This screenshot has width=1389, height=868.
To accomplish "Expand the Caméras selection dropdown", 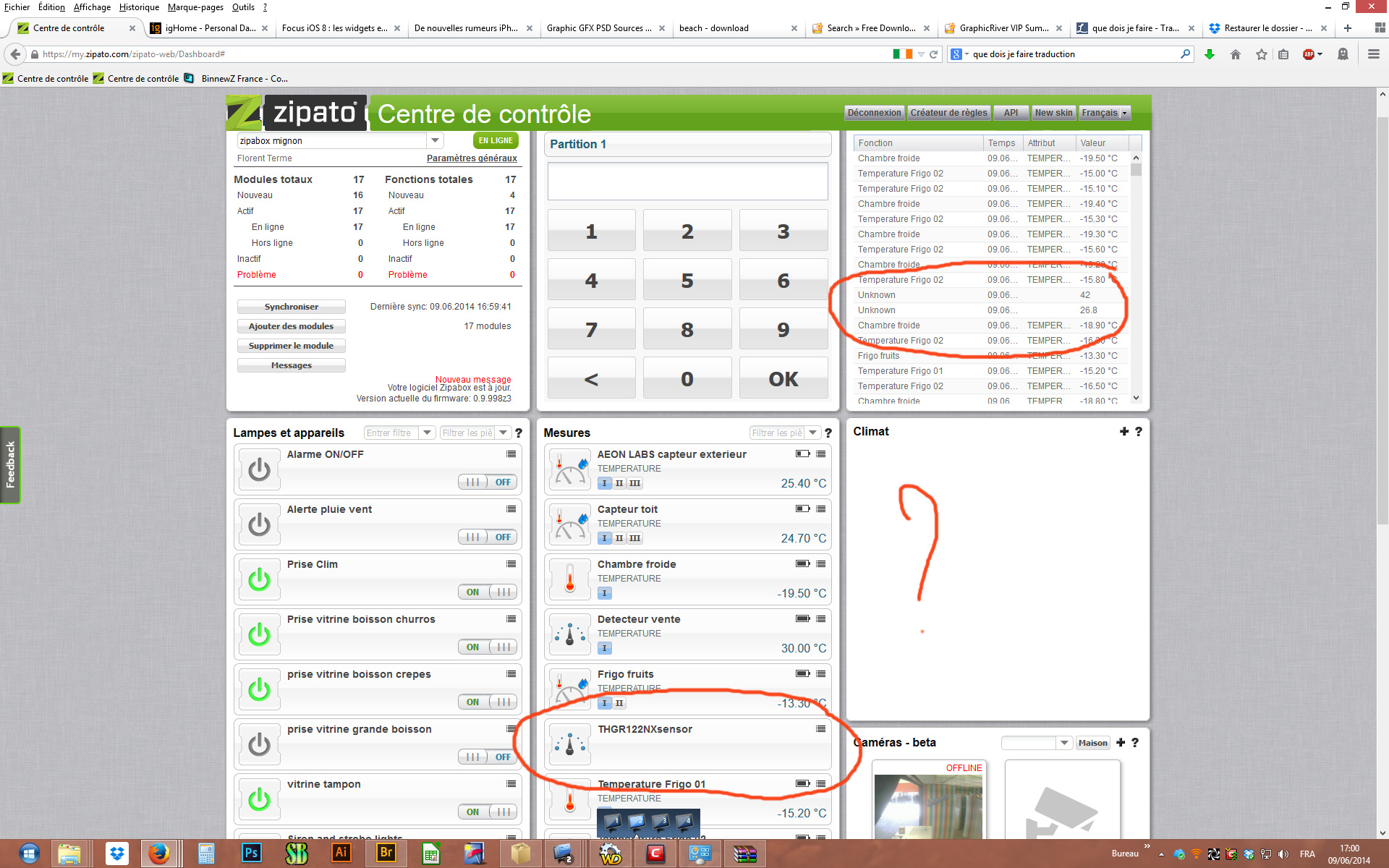I will click(x=1063, y=743).
